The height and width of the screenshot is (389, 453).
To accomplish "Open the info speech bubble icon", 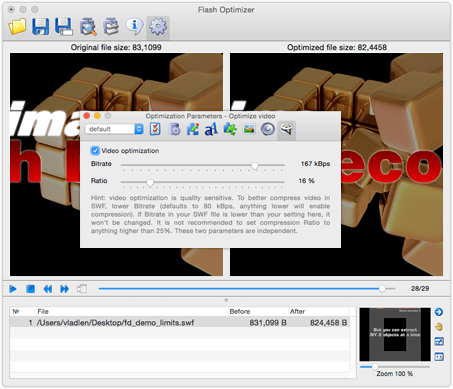I will [x=134, y=26].
